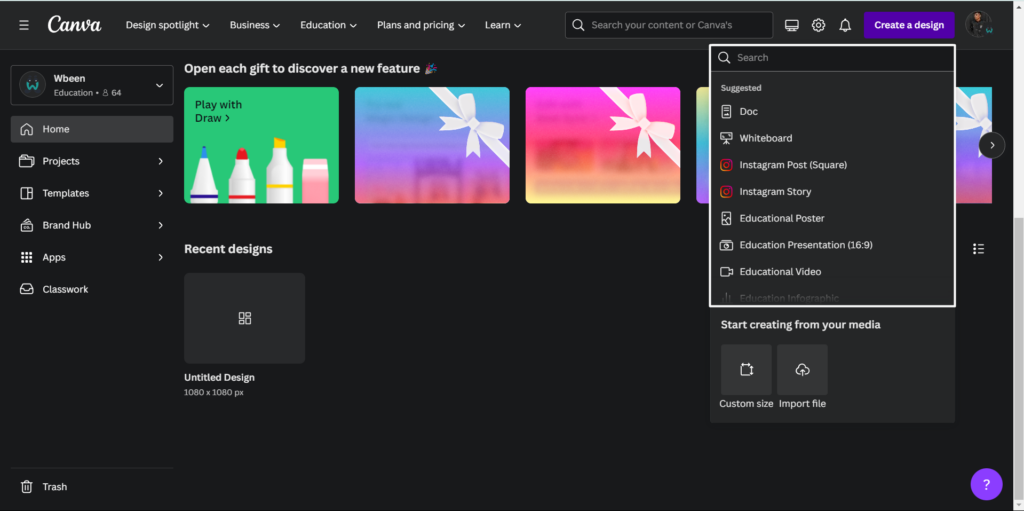Click the Apps grid icon

click(x=27, y=257)
